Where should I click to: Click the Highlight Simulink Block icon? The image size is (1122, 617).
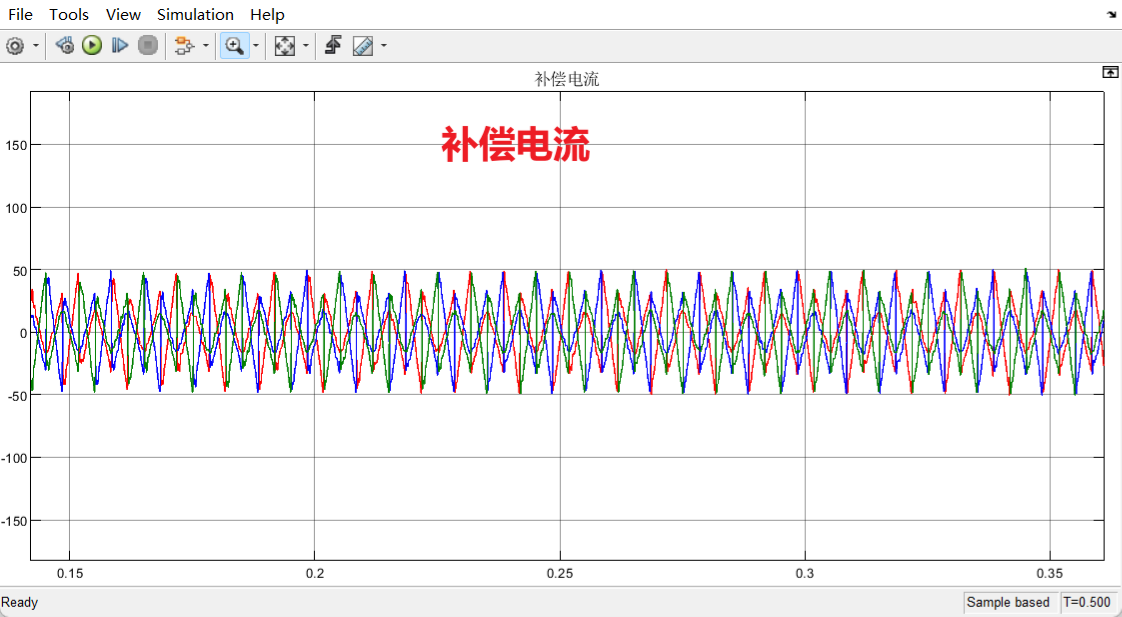[x=184, y=45]
